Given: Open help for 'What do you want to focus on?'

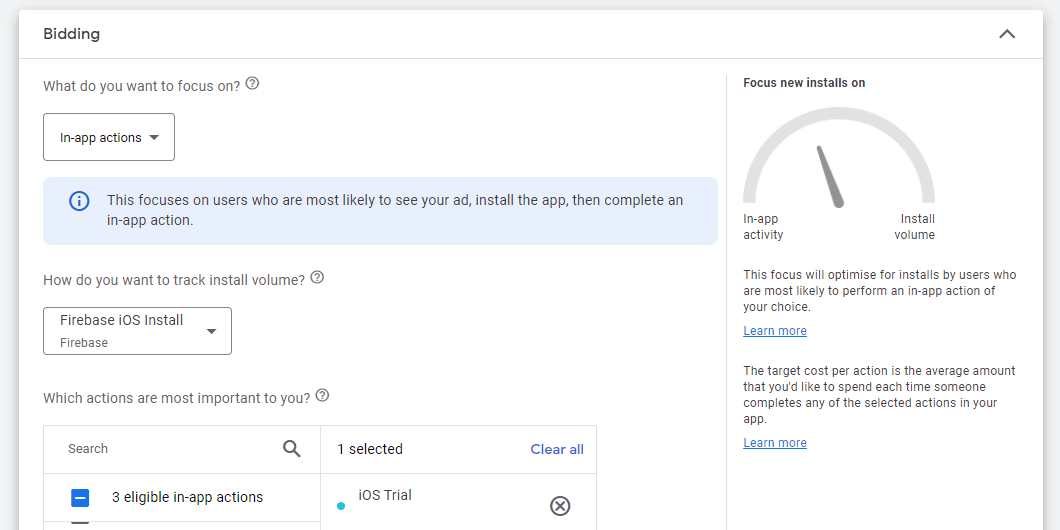Looking at the screenshot, I should pyautogui.click(x=252, y=84).
